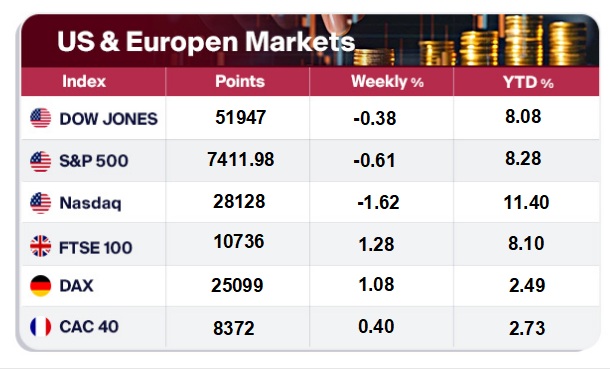Click the US & Europen Markets title
The width and height of the screenshot is (610, 370).
(x=206, y=42)
